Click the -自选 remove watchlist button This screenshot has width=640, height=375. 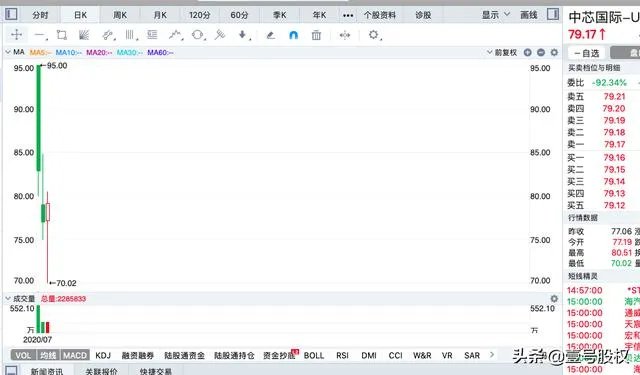(x=587, y=53)
